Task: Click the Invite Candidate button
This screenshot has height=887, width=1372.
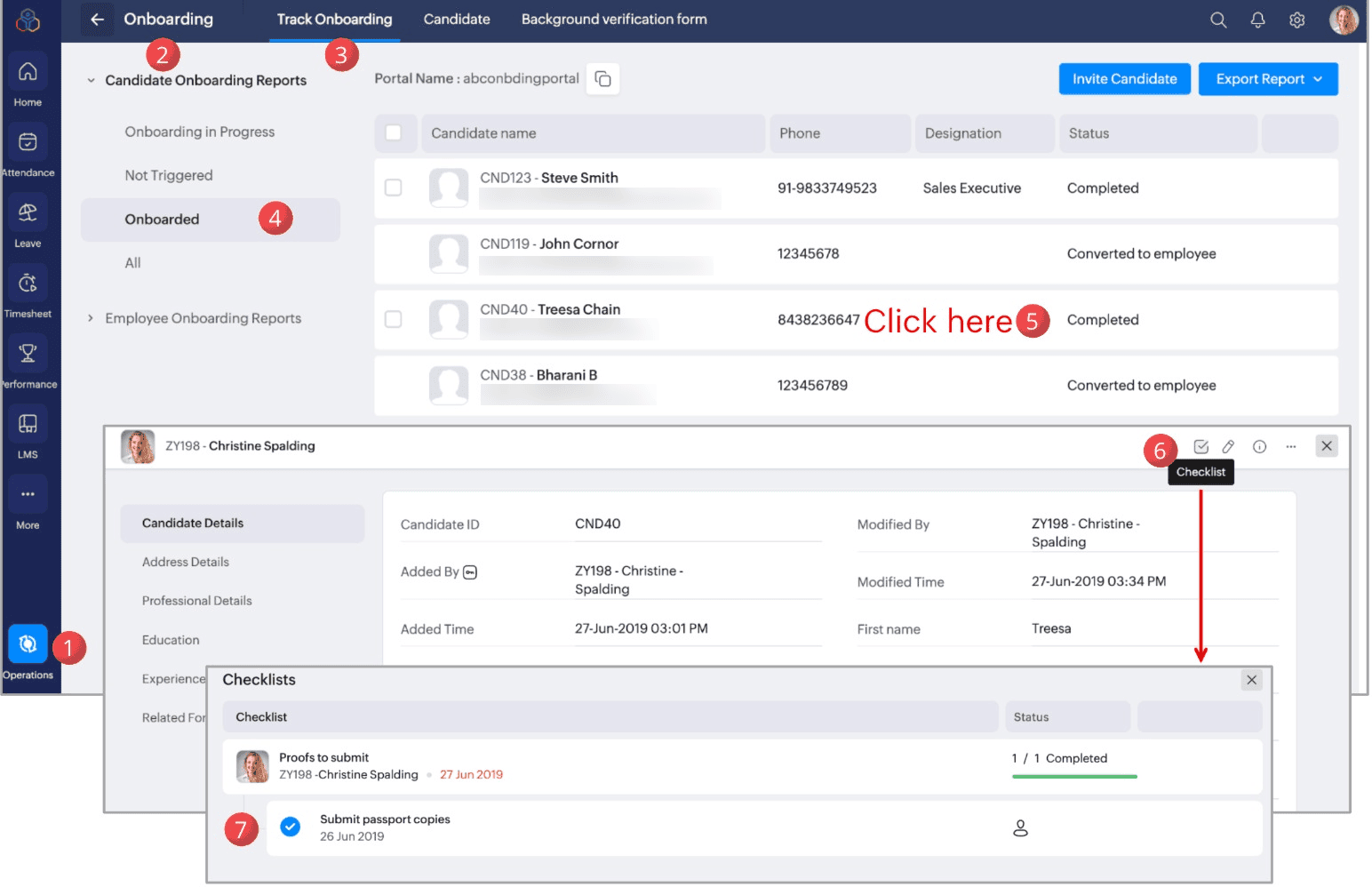Action: (1123, 79)
